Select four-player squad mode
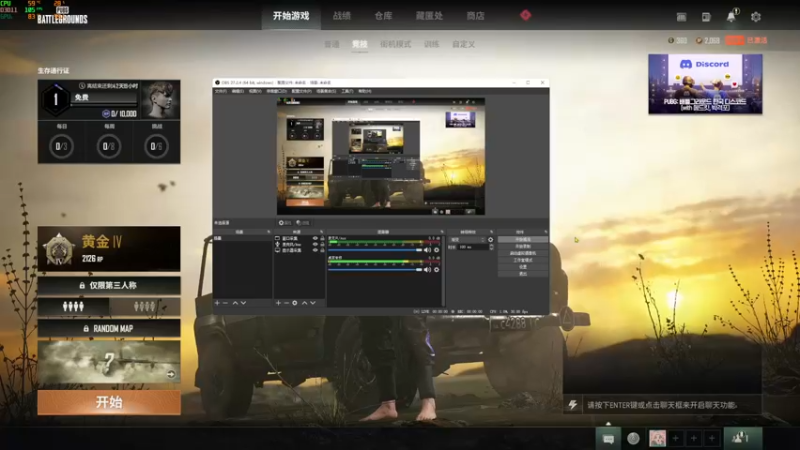800x450 pixels. click(73, 307)
